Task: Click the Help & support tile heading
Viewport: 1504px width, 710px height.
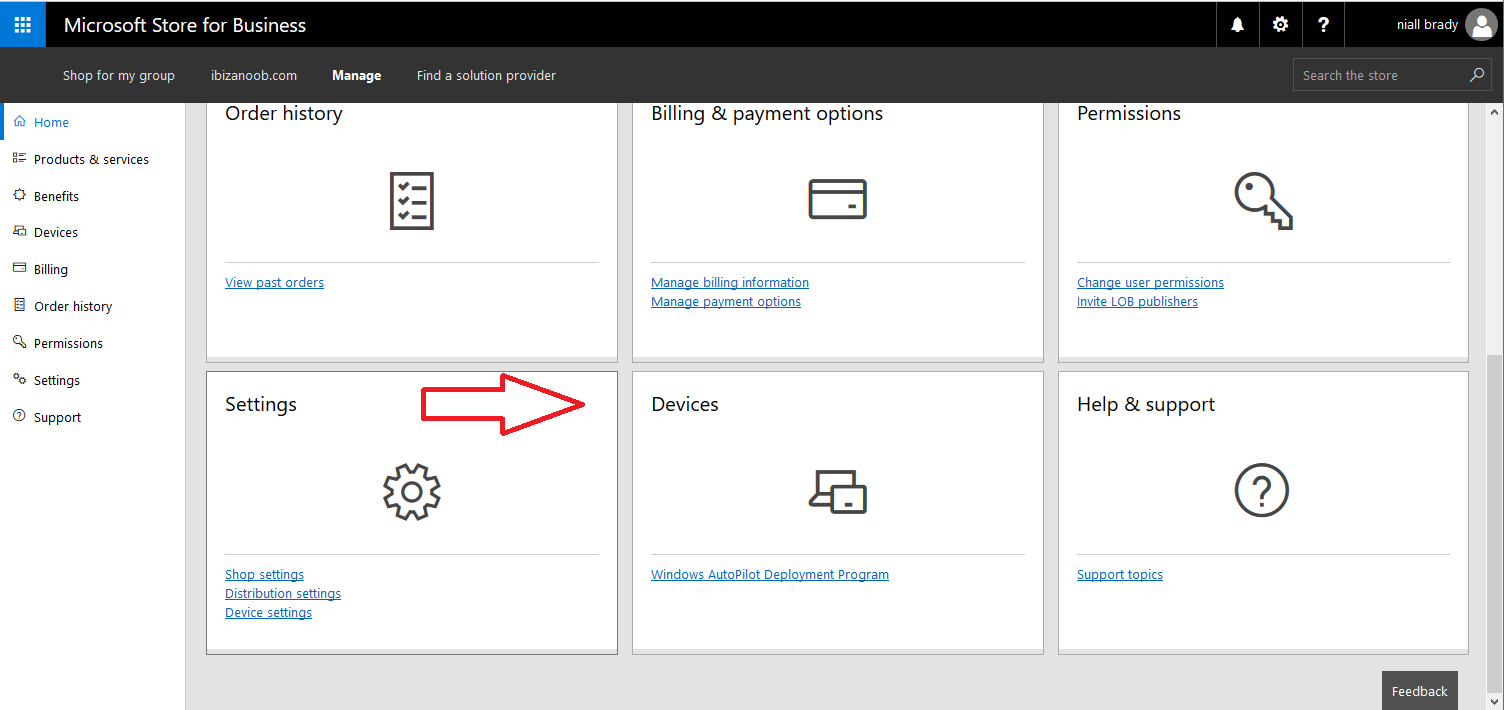Action: tap(1146, 404)
